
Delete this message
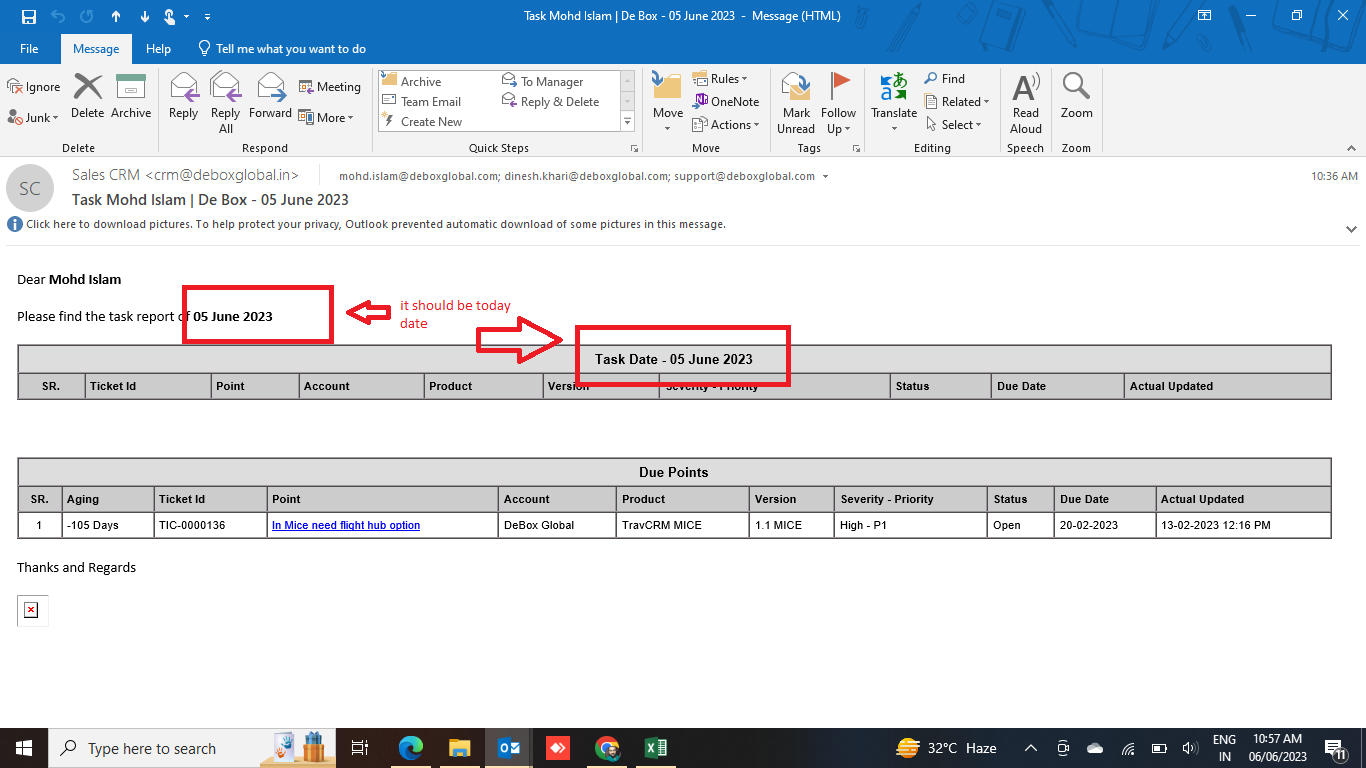(x=88, y=96)
